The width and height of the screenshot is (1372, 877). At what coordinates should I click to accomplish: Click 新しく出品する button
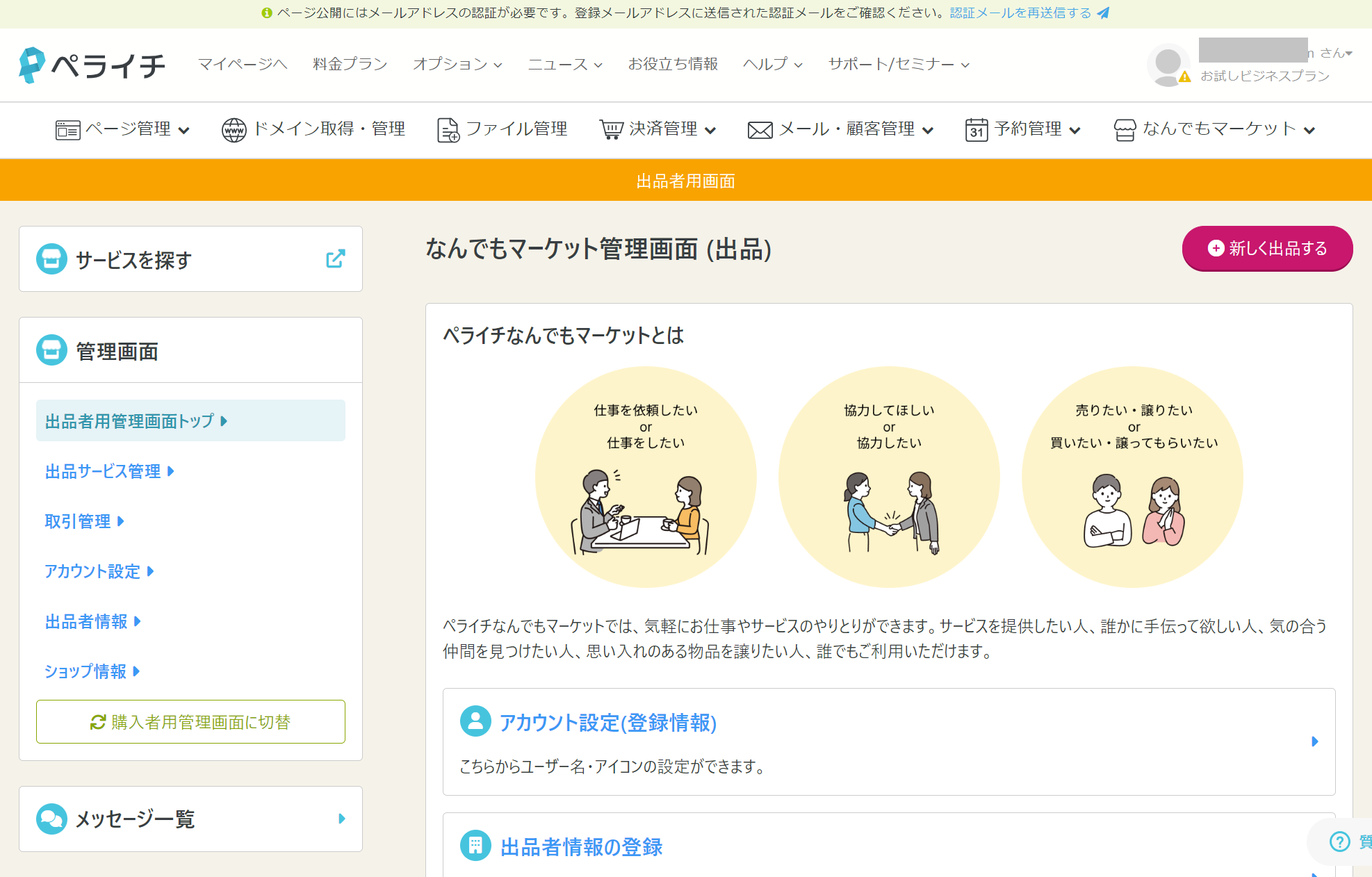click(x=1267, y=248)
